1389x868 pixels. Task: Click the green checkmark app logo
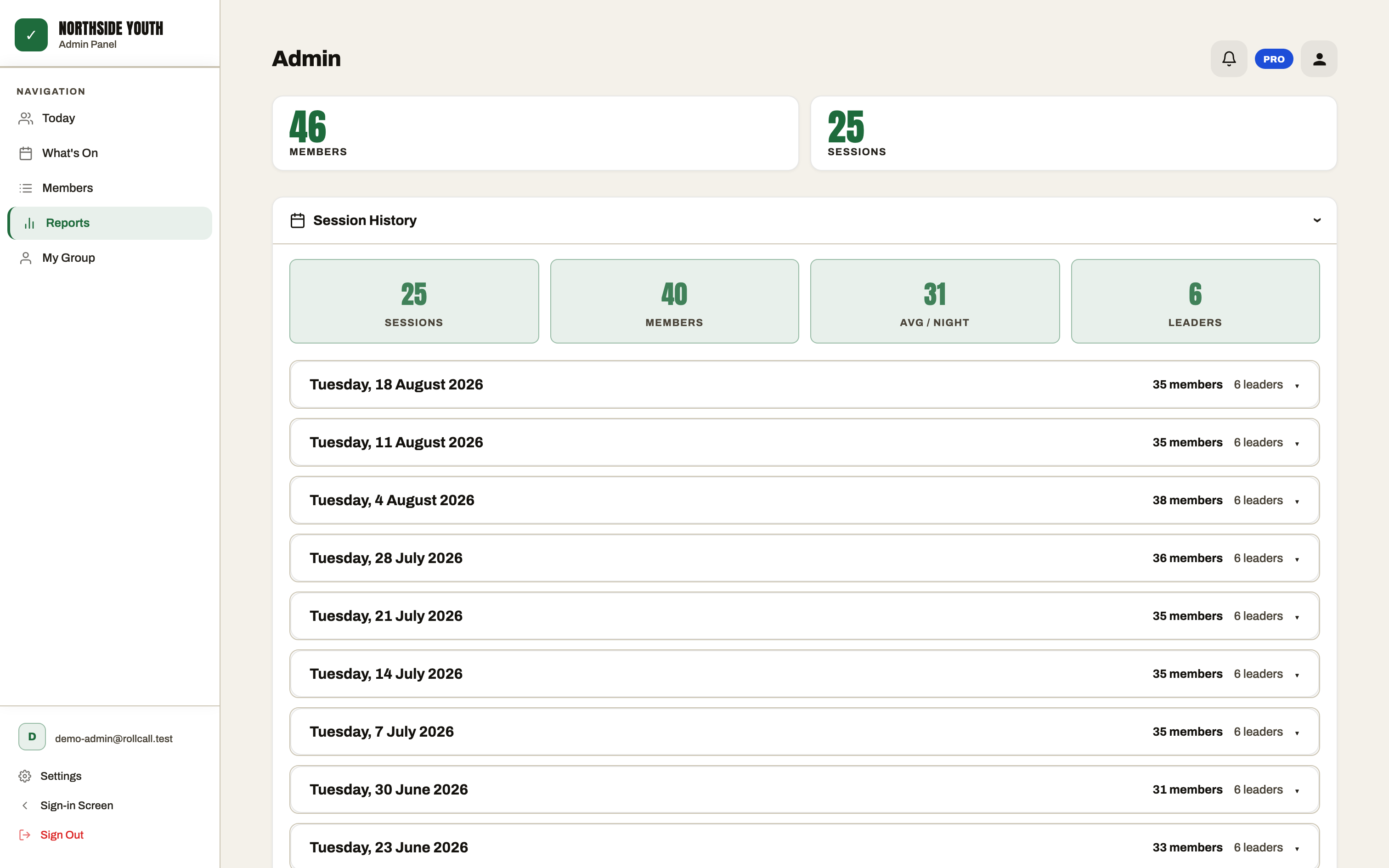[31, 35]
